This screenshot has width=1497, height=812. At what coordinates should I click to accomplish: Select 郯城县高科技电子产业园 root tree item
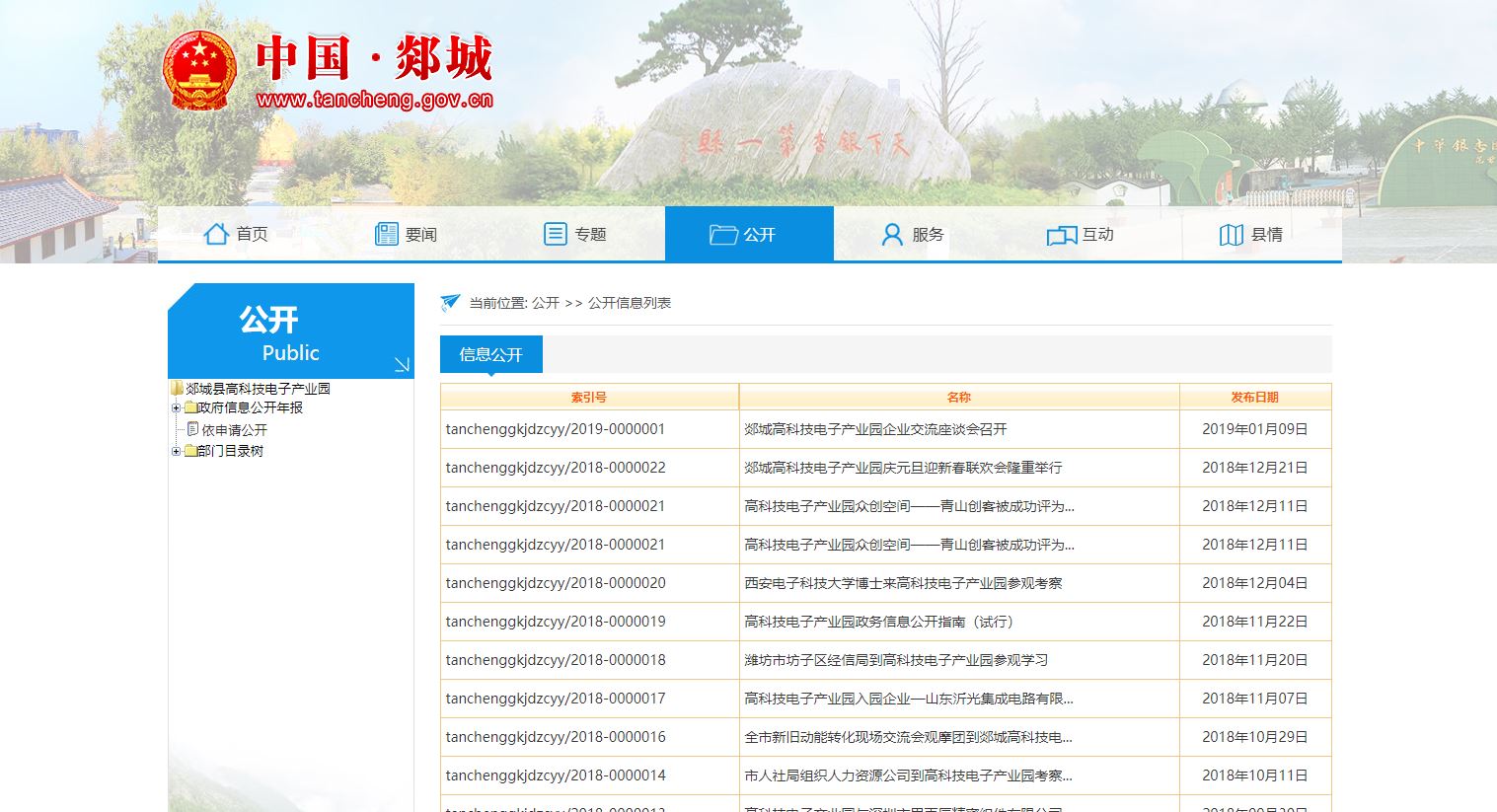[258, 389]
